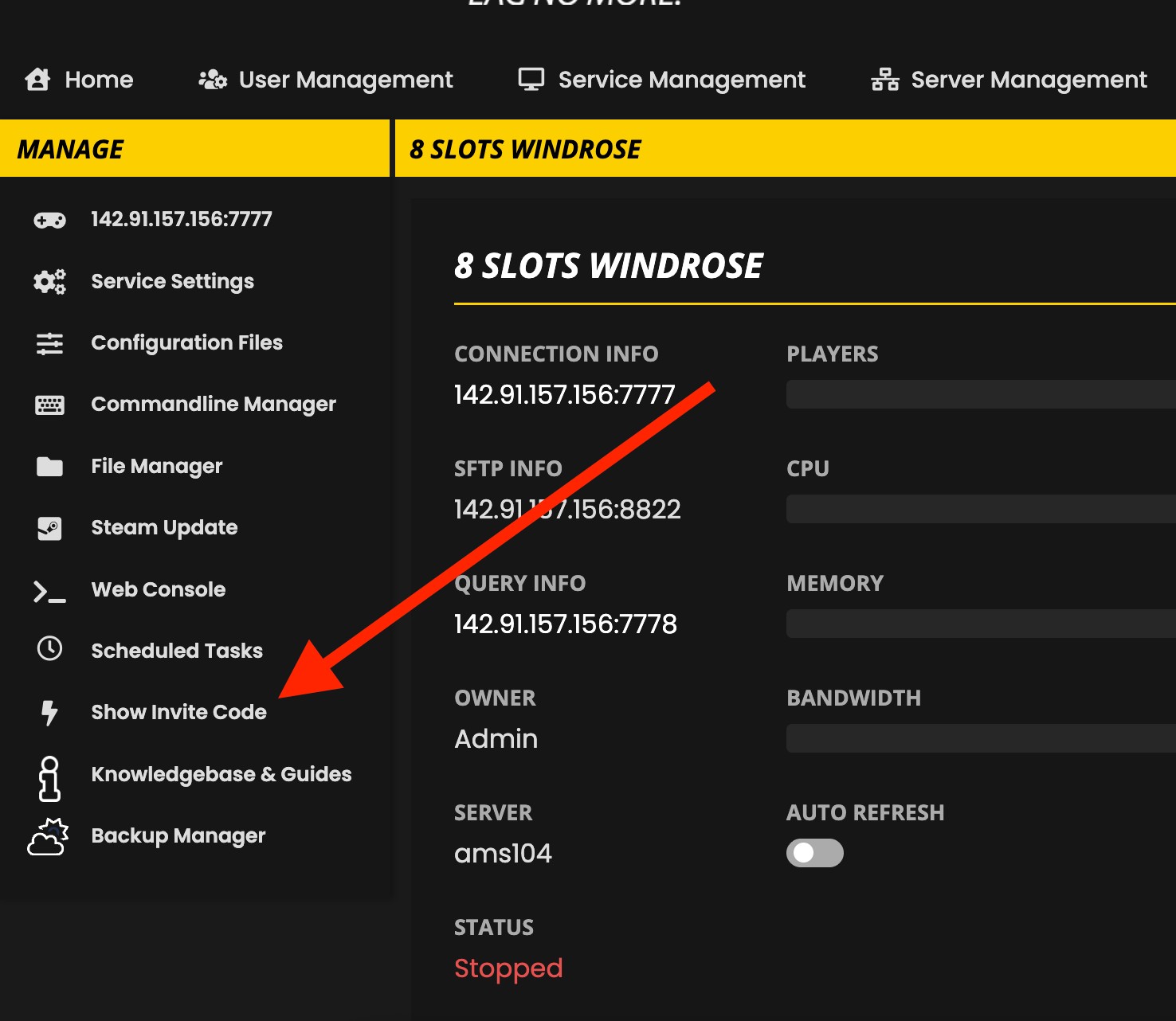Click the Scheduled Tasks clock icon
The image size is (1176, 1021).
tap(49, 649)
